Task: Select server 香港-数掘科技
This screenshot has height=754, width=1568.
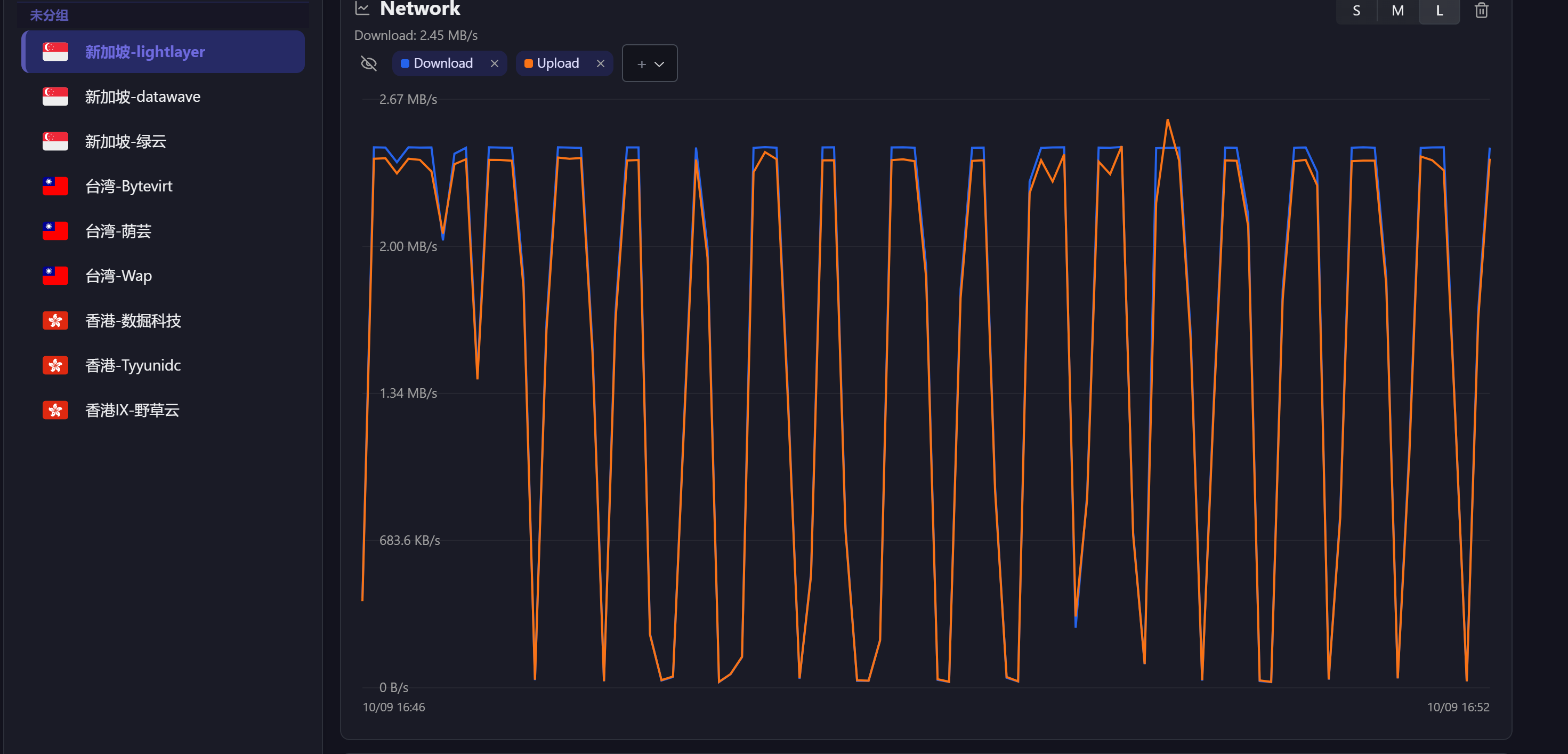Action: point(163,320)
